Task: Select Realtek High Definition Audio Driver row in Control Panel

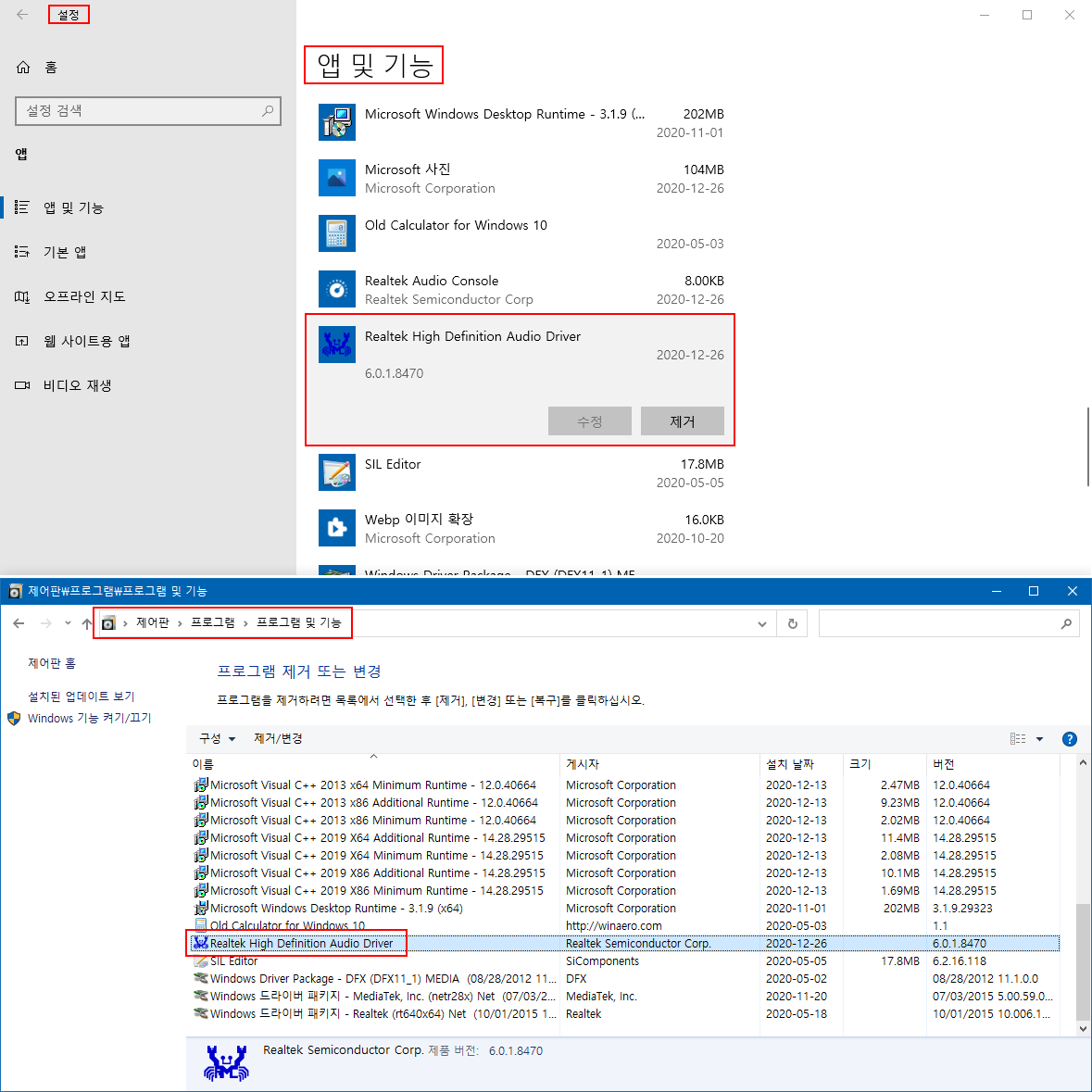Action: pos(624,943)
